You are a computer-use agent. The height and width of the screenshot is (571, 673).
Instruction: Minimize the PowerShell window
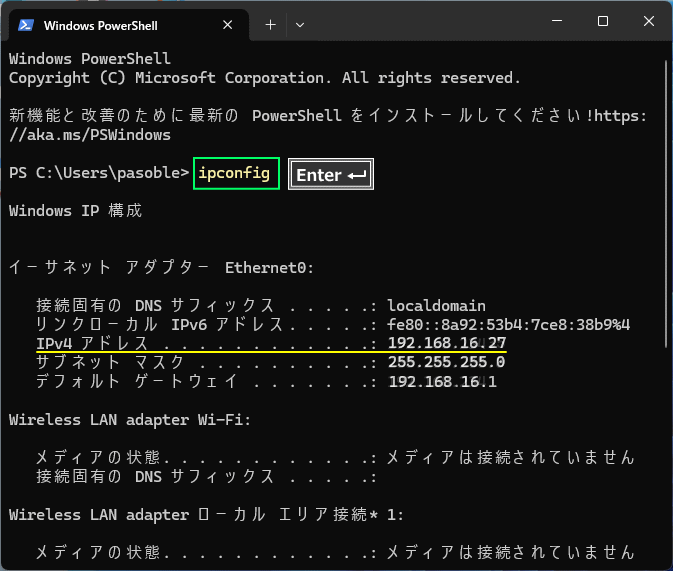coord(557,21)
